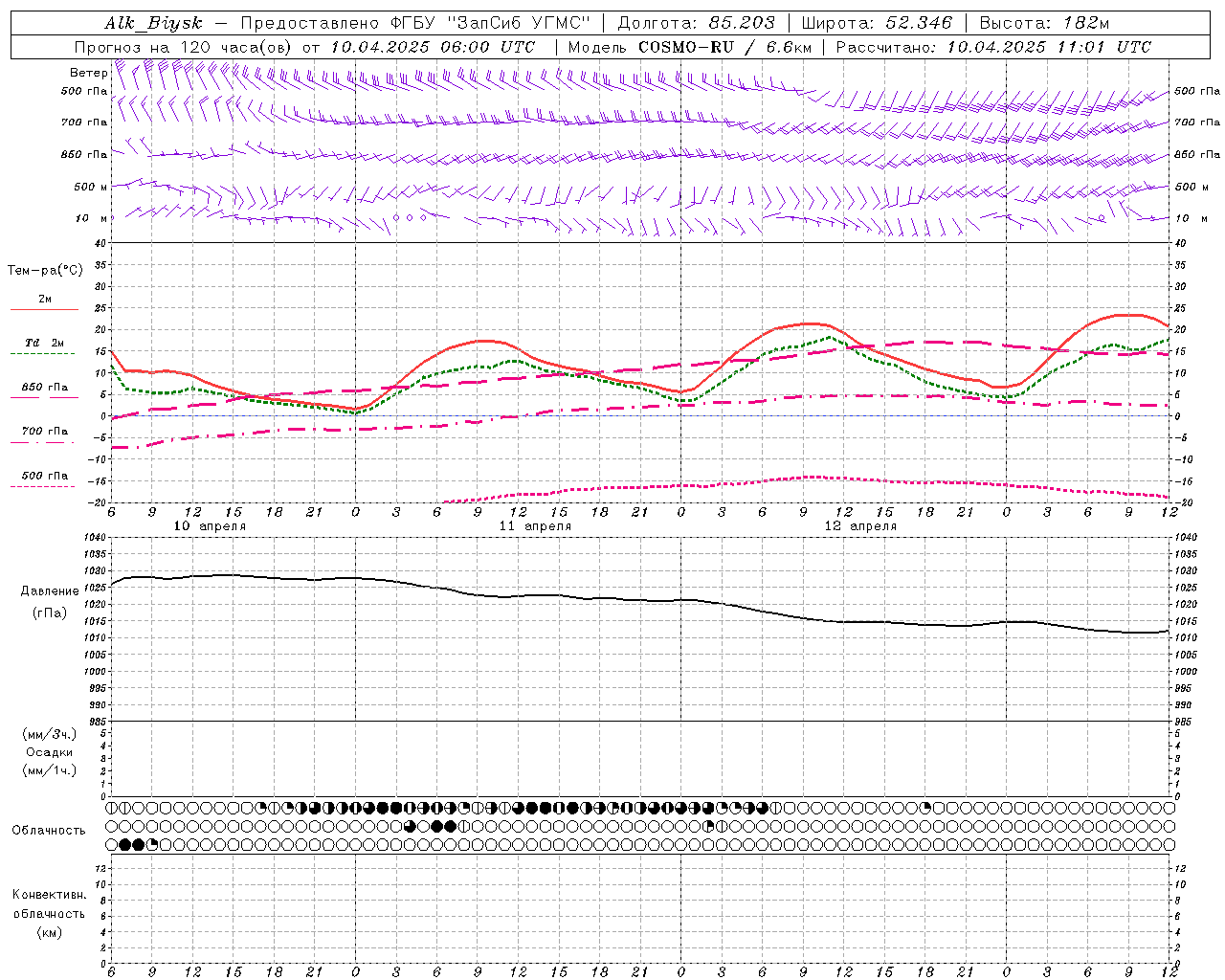Click the Конвективн. label
The width and height of the screenshot is (1225, 980).
pyautogui.click(x=49, y=895)
